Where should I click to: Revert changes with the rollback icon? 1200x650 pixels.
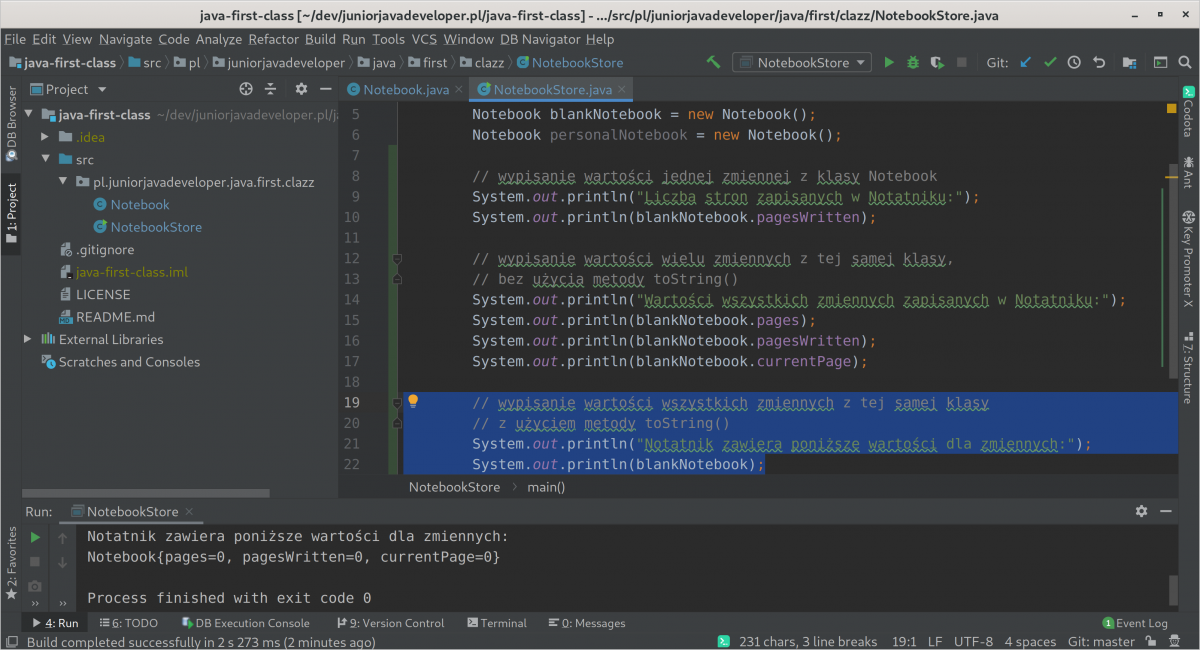(x=1099, y=62)
